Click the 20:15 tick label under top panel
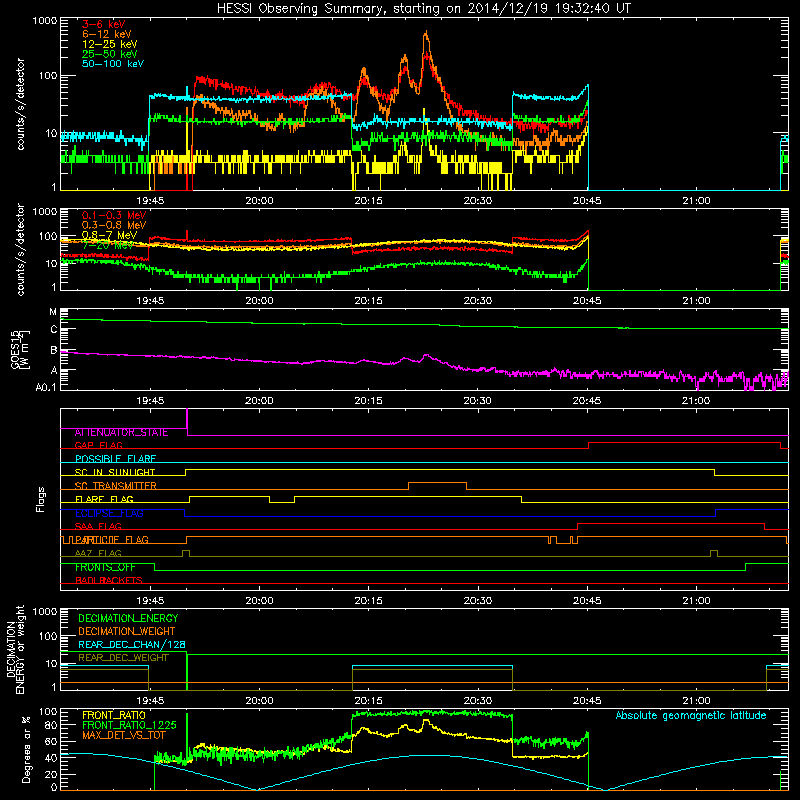 [368, 201]
